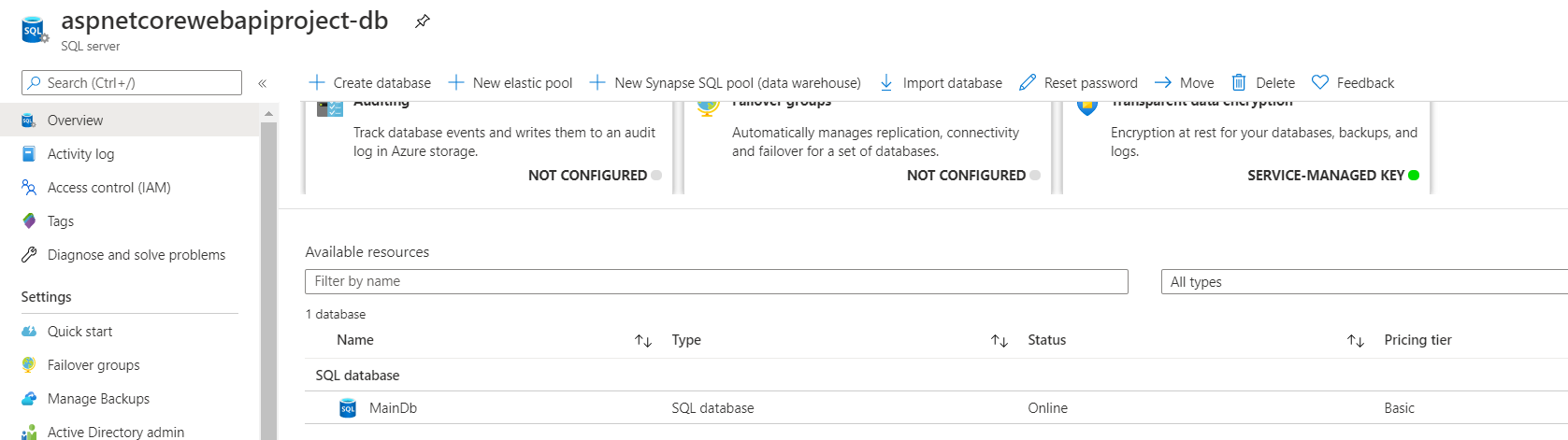Screen dimensions: 1568x440
Task: Pin the aspnetcorewebapiproject-db resource to dashboard
Action: click(x=423, y=21)
